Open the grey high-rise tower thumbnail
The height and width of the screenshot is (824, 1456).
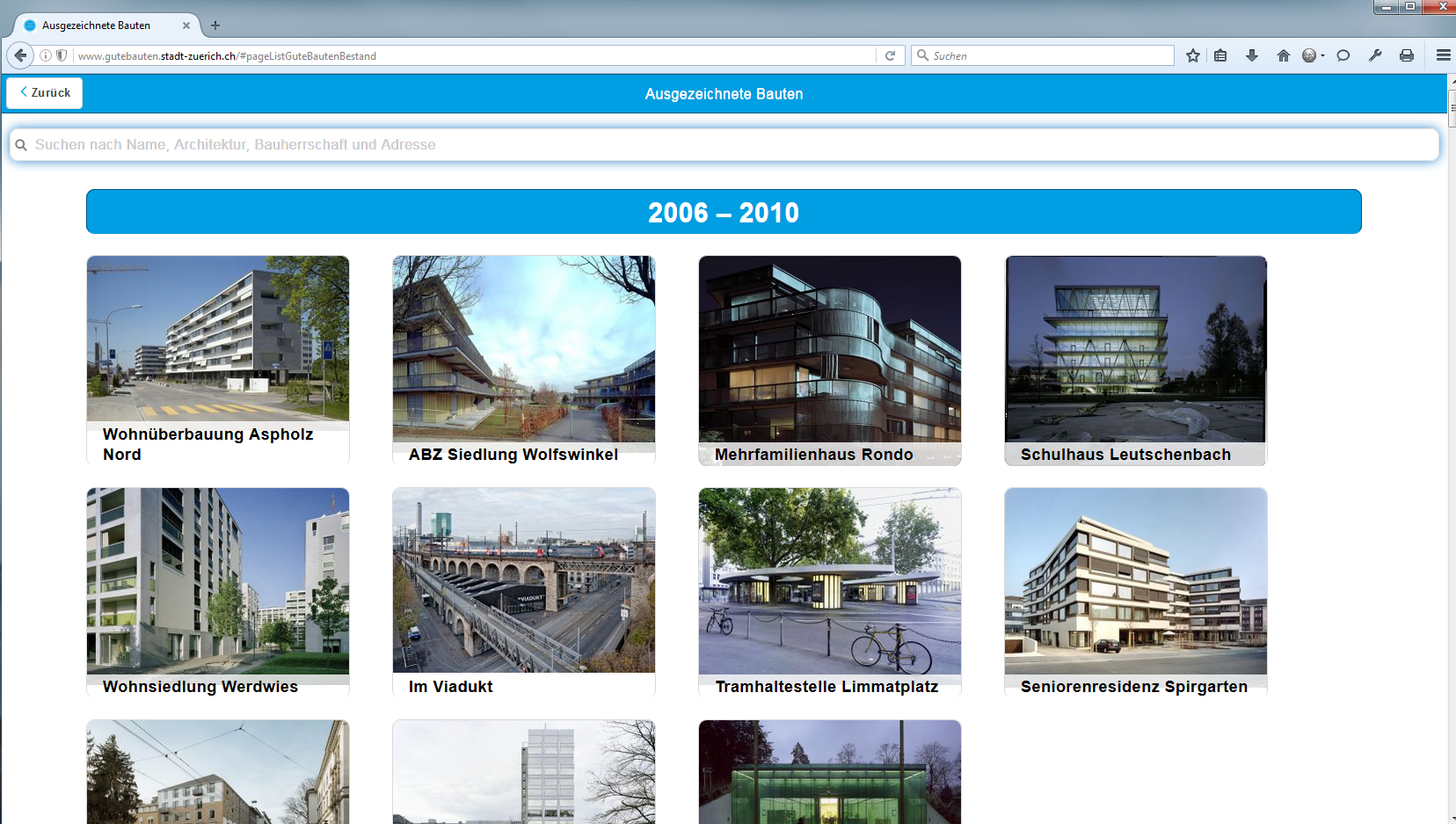coord(524,772)
